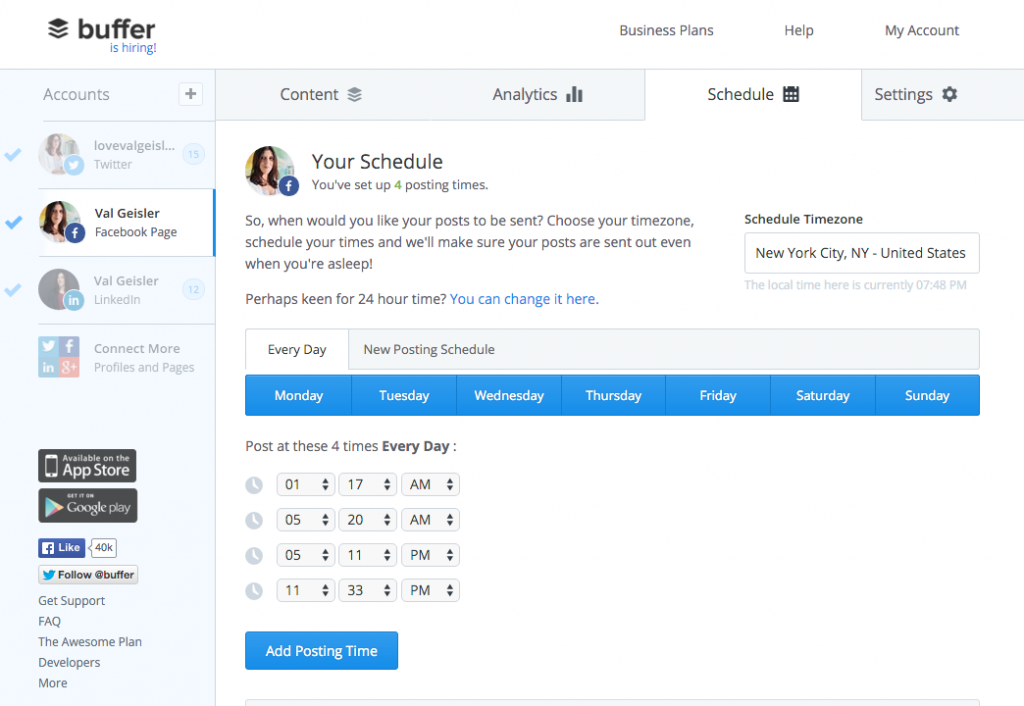Screen dimensions: 1024x706
Task: Toggle Thursday in the posting schedule
Action: coord(613,395)
